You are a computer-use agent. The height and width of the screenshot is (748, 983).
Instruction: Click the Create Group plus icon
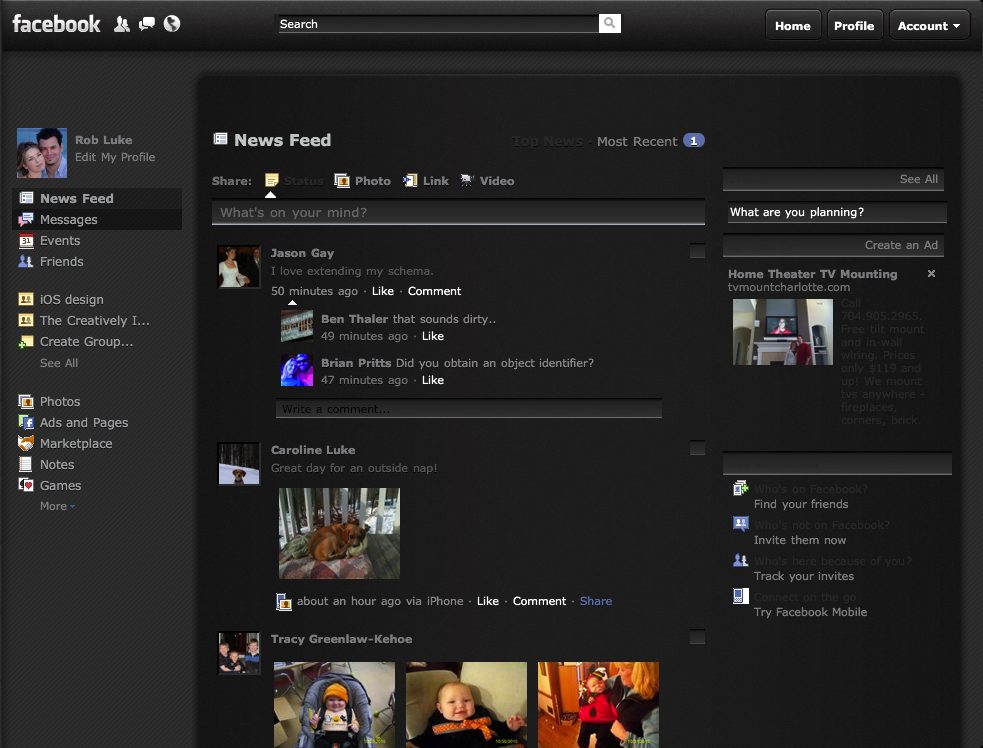coord(26,342)
